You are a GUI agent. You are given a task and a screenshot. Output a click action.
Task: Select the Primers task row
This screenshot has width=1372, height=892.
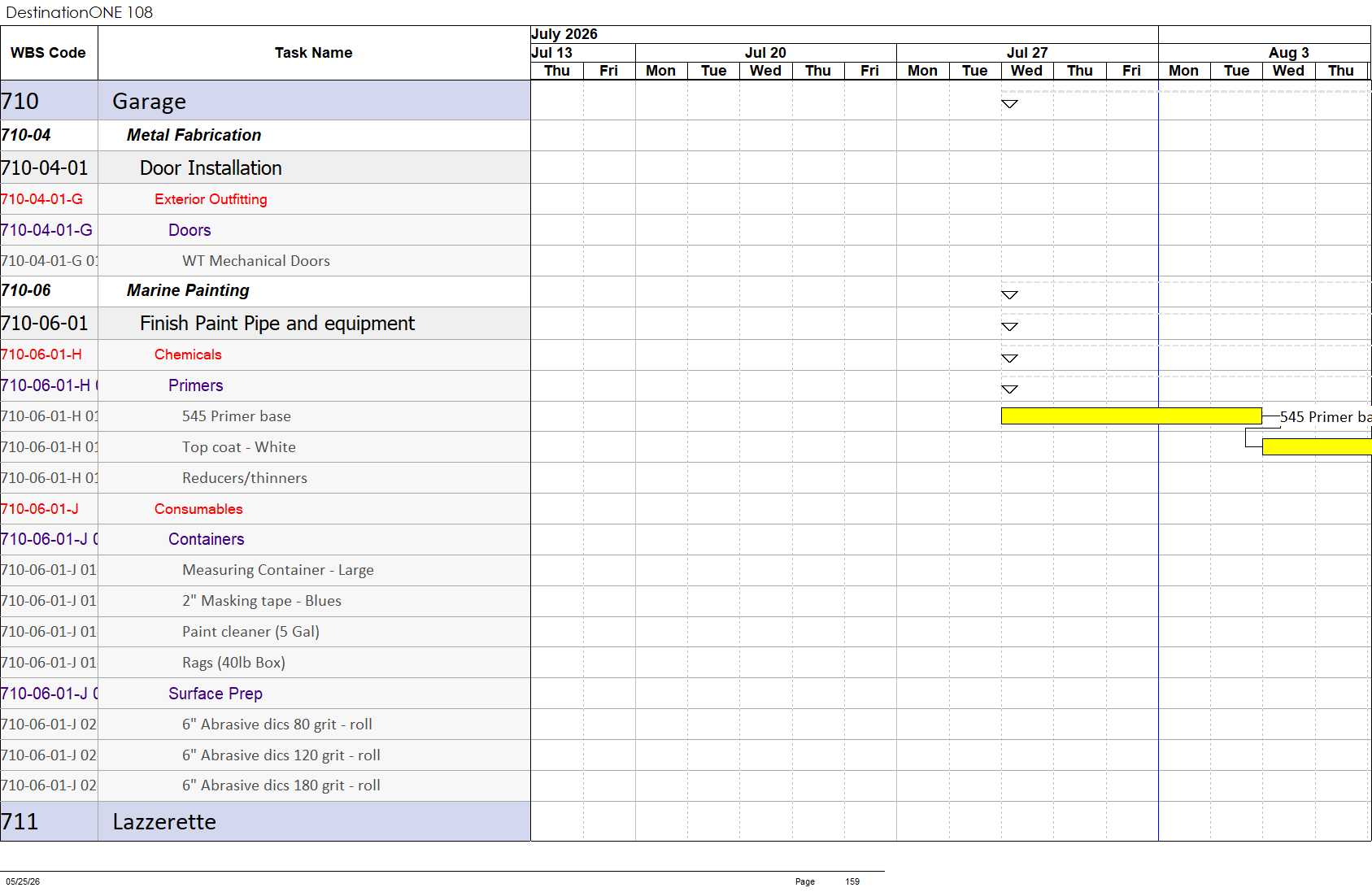265,386
